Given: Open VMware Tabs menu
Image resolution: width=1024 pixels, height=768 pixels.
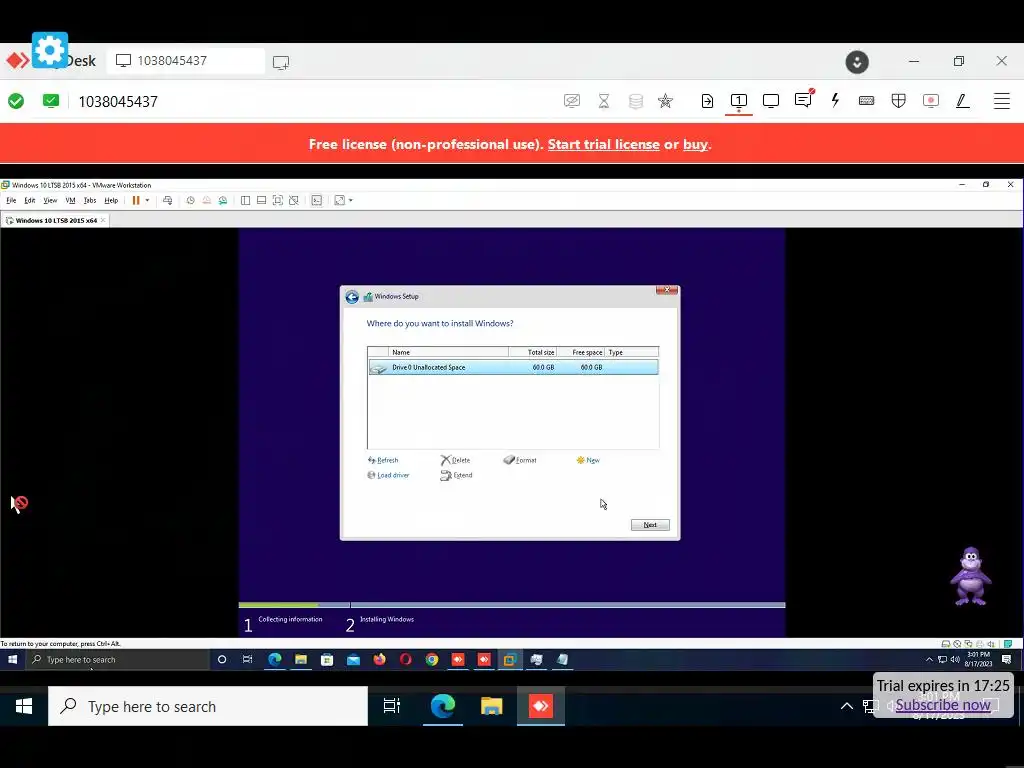Looking at the screenshot, I should pos(90,200).
